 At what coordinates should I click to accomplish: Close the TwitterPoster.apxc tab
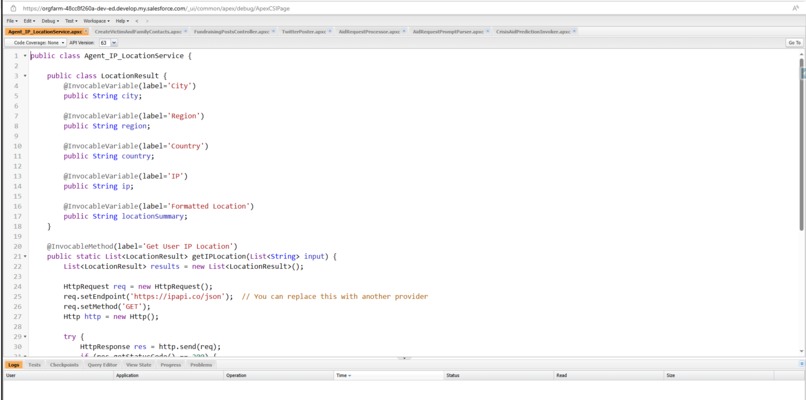pyautogui.click(x=330, y=31)
